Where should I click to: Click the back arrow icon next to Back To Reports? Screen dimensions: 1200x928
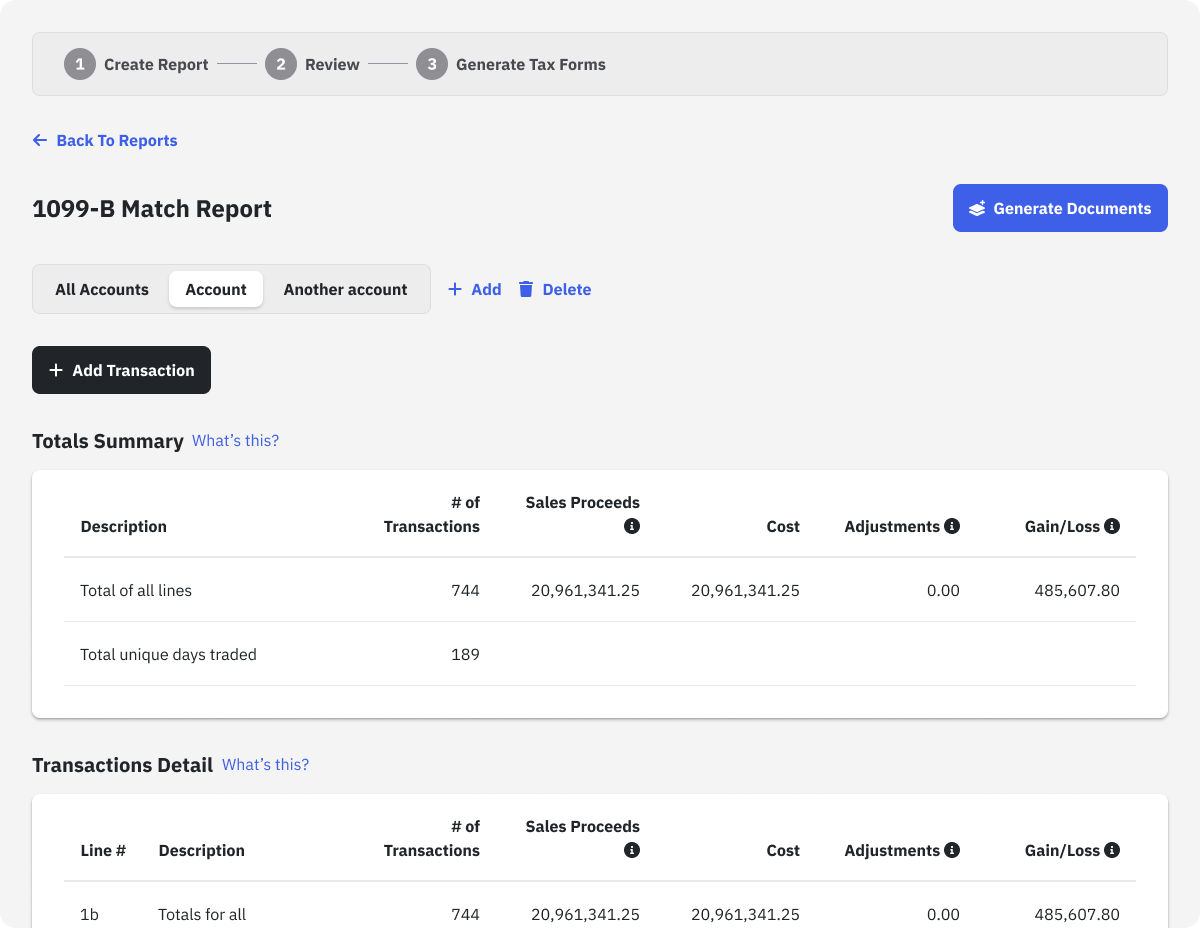point(39,140)
